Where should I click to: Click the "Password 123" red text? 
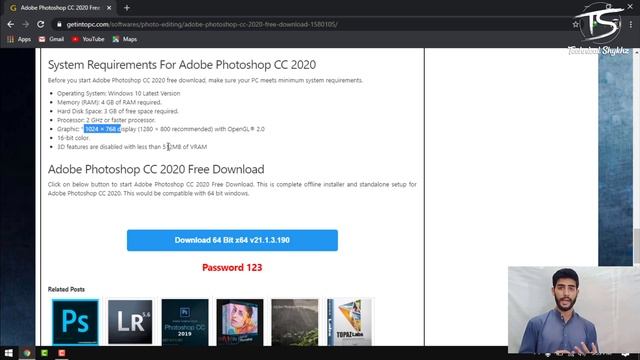(x=232, y=268)
